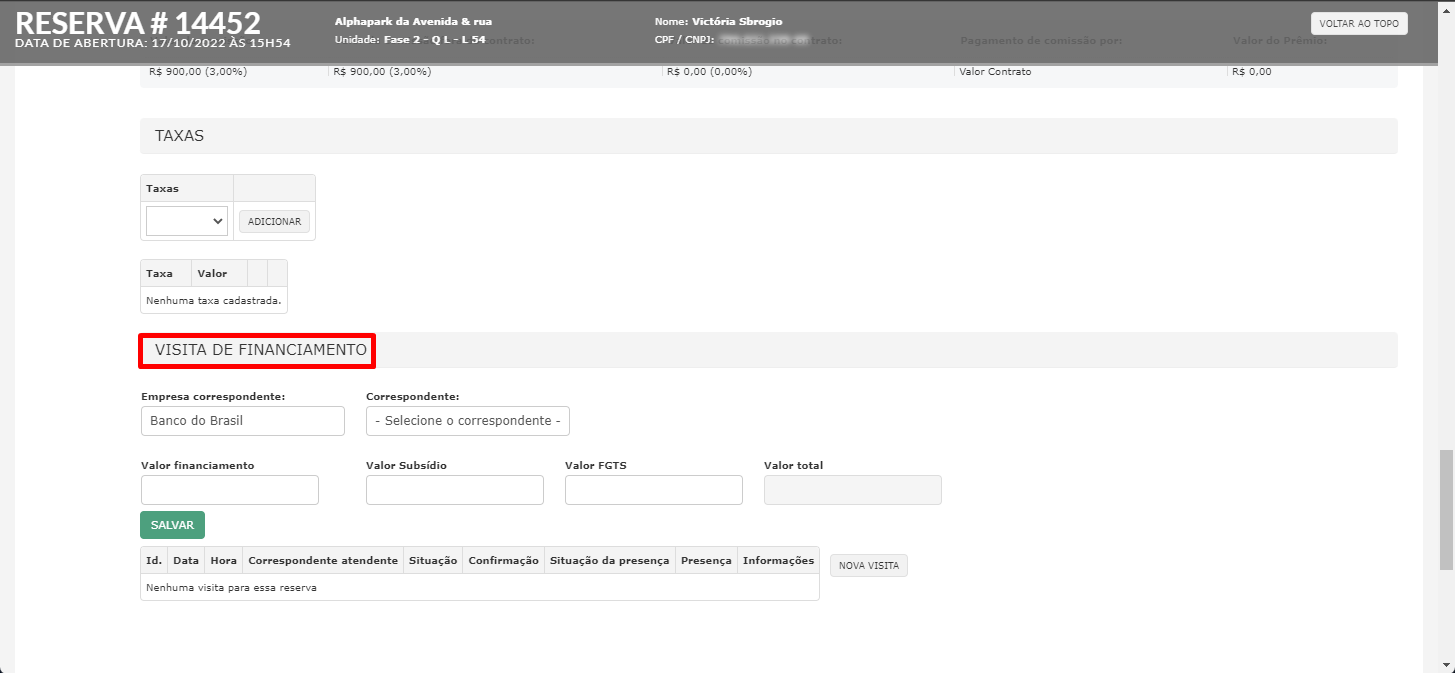Click the Id. column header

tap(154, 561)
